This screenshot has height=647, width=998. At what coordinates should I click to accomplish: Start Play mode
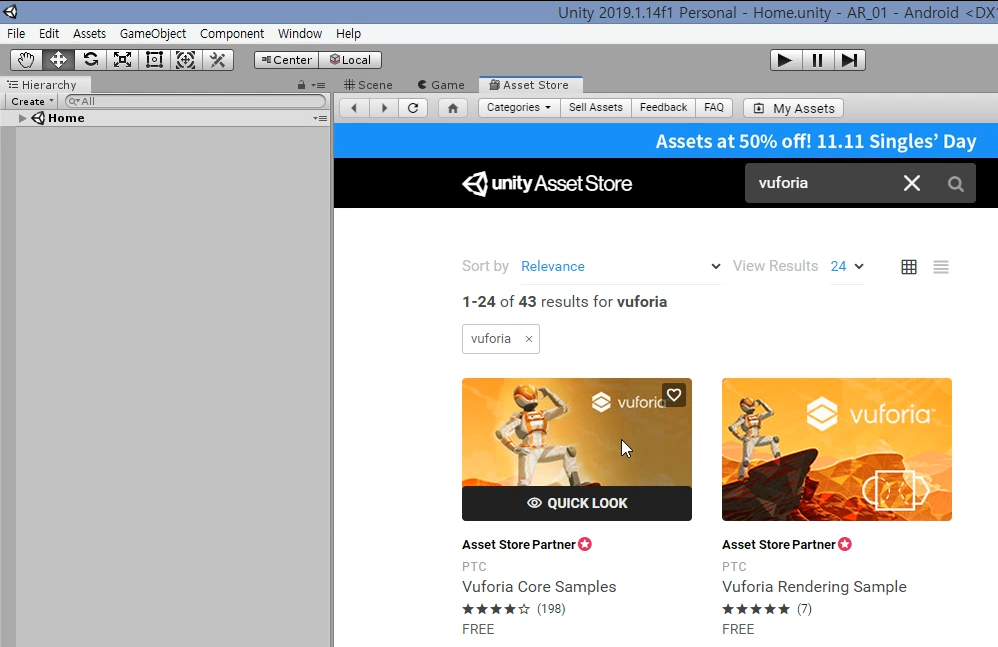[785, 60]
